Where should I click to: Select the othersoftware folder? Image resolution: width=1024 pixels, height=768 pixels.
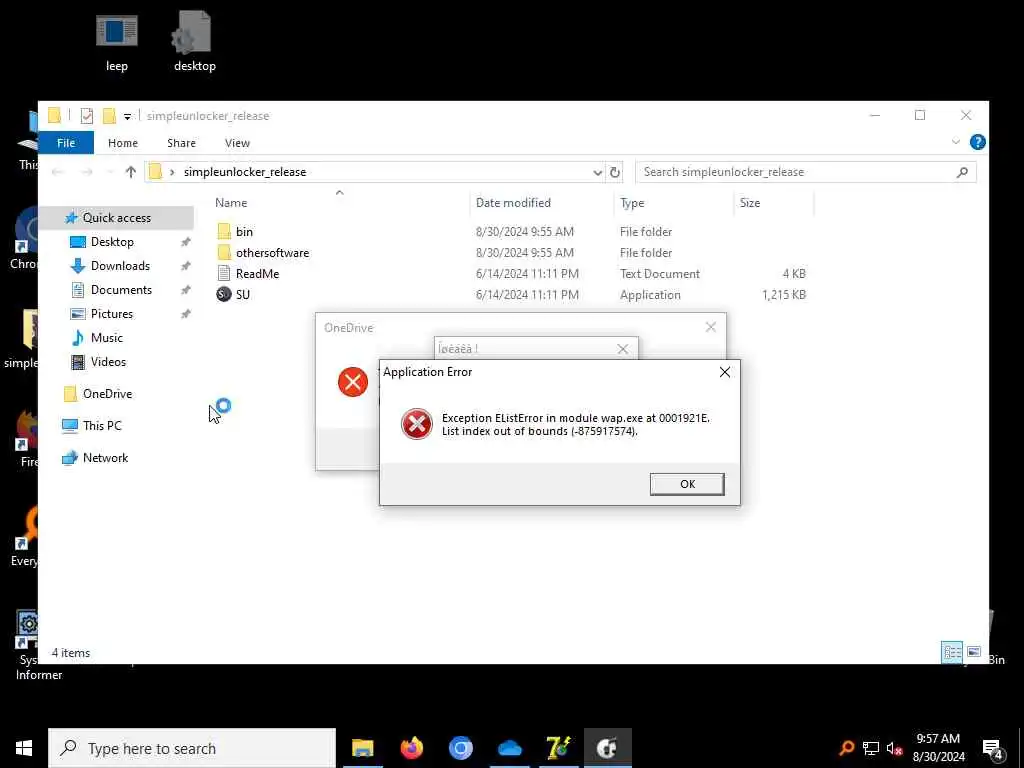click(272, 252)
